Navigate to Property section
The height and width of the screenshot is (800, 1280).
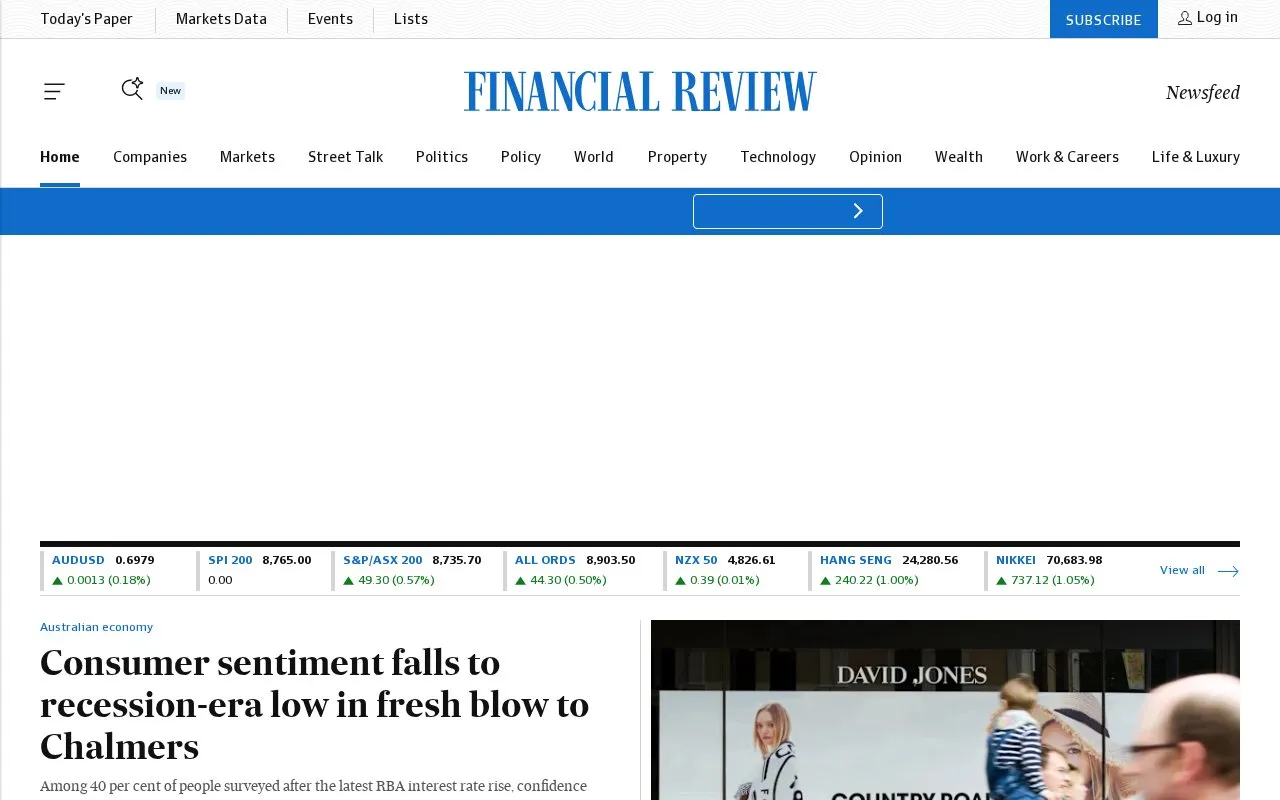pyautogui.click(x=677, y=157)
